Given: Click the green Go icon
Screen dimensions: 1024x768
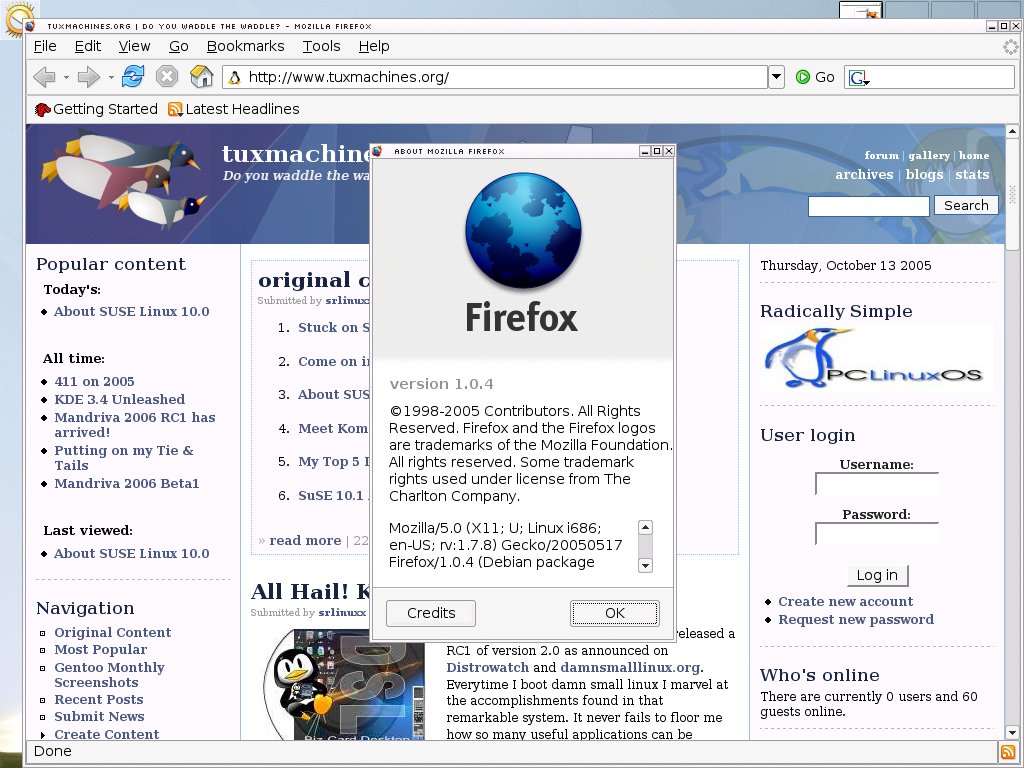Looking at the screenshot, I should pyautogui.click(x=803, y=77).
